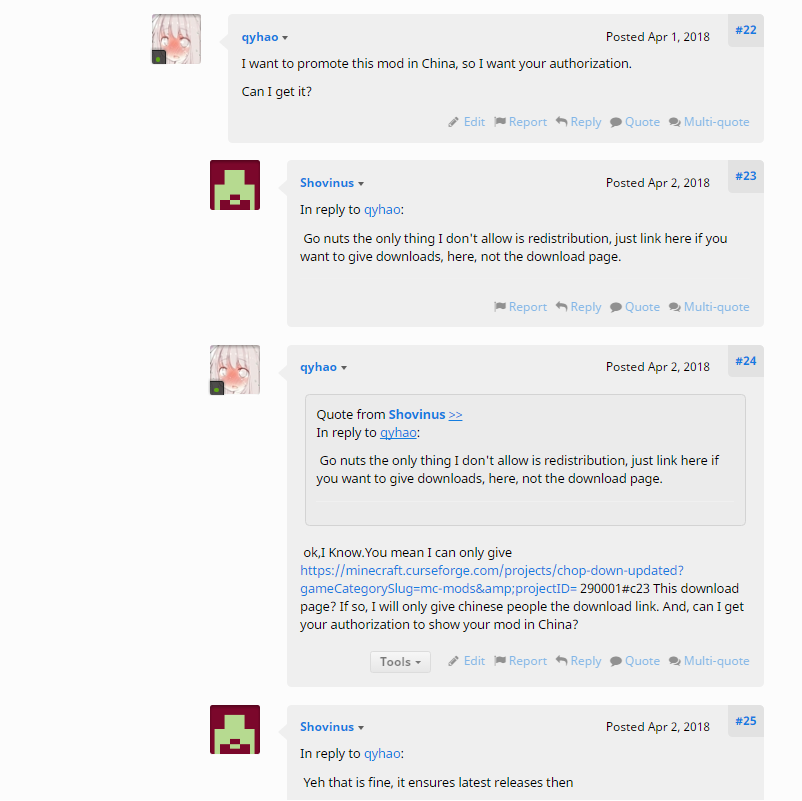
Task: Open the Tools dropdown on post #24
Action: tap(400, 662)
